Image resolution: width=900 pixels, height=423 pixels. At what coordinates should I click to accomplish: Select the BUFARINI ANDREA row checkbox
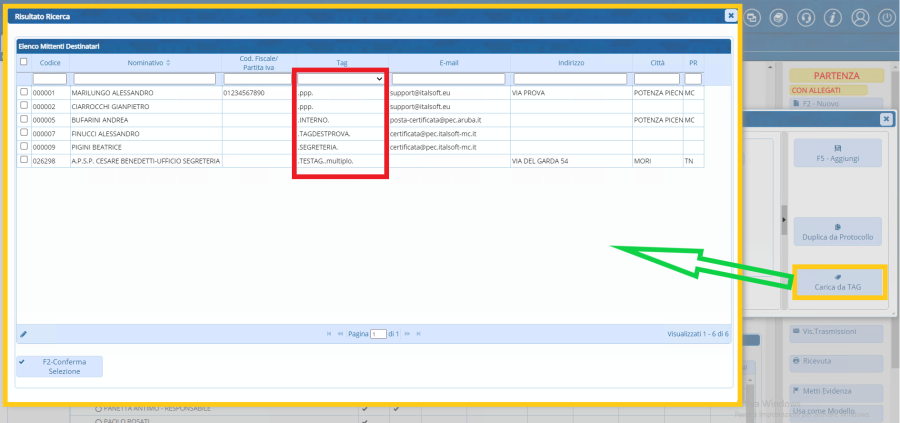point(24,119)
